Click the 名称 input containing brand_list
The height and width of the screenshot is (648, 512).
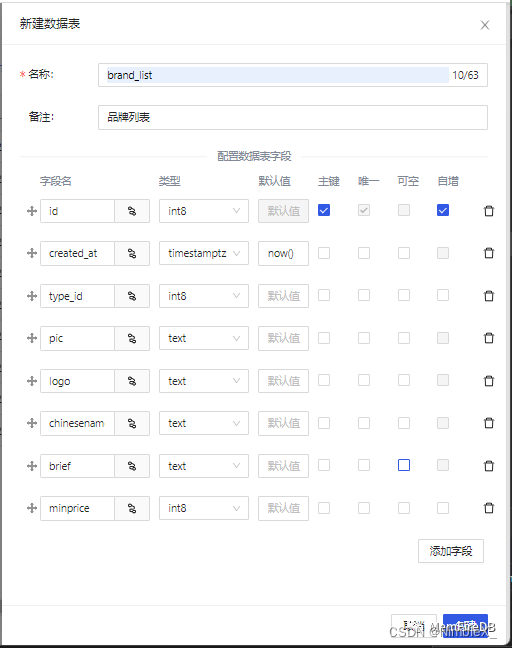pos(293,75)
